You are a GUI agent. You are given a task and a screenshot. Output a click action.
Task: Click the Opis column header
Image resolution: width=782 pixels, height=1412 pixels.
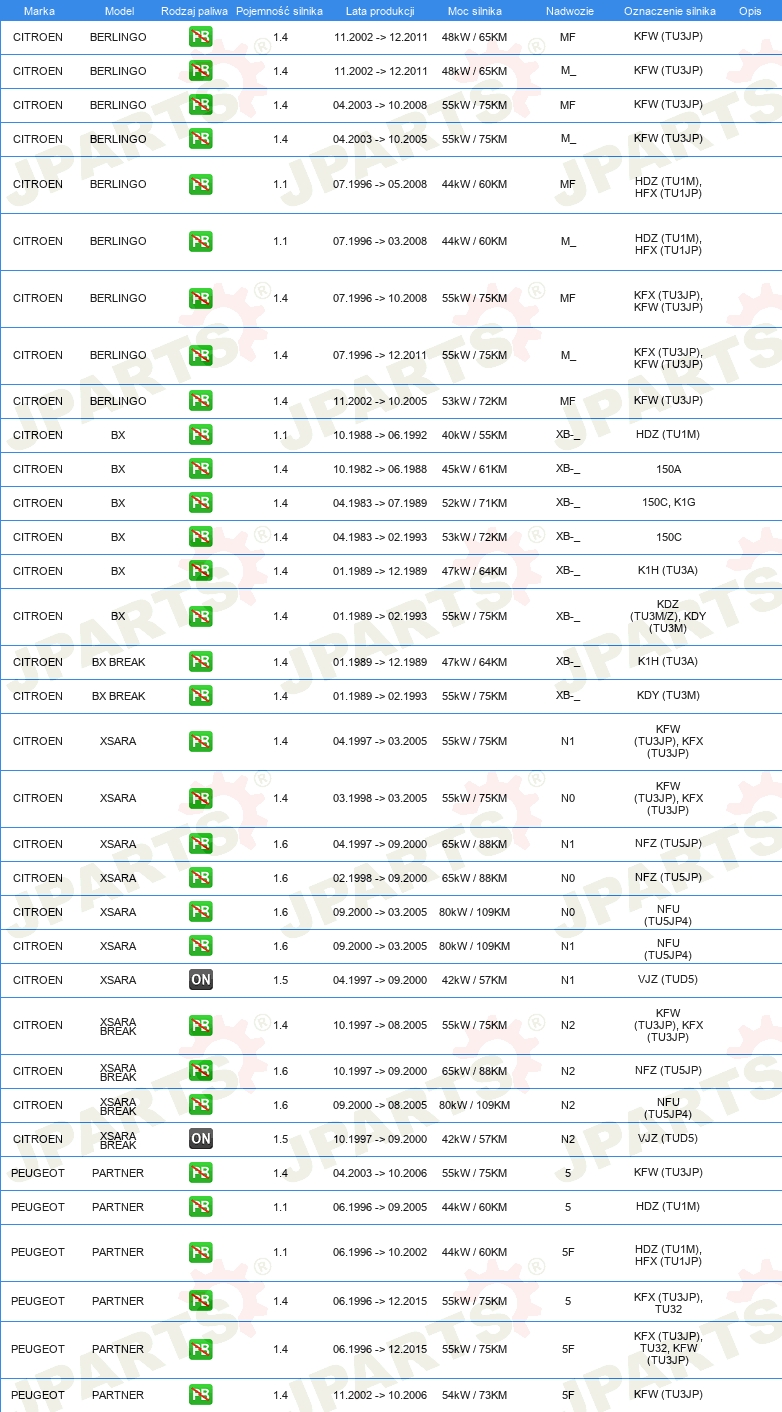coord(750,11)
